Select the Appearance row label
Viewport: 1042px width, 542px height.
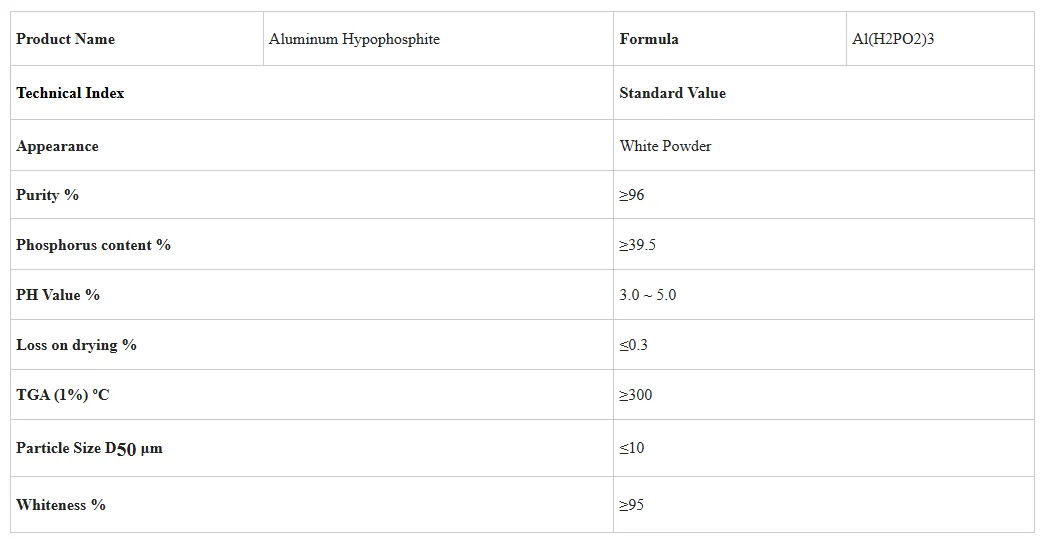[58, 146]
